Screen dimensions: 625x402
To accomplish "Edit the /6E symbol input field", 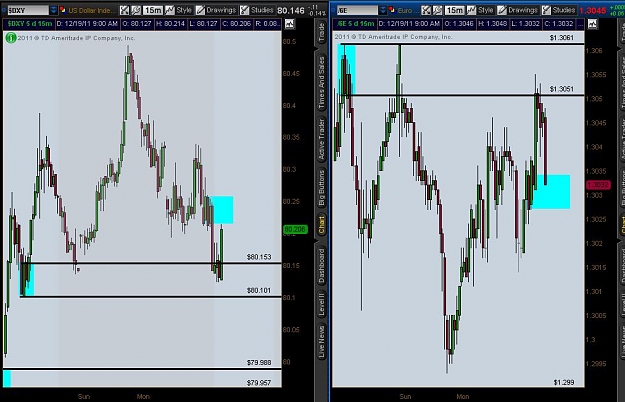I will (x=358, y=10).
